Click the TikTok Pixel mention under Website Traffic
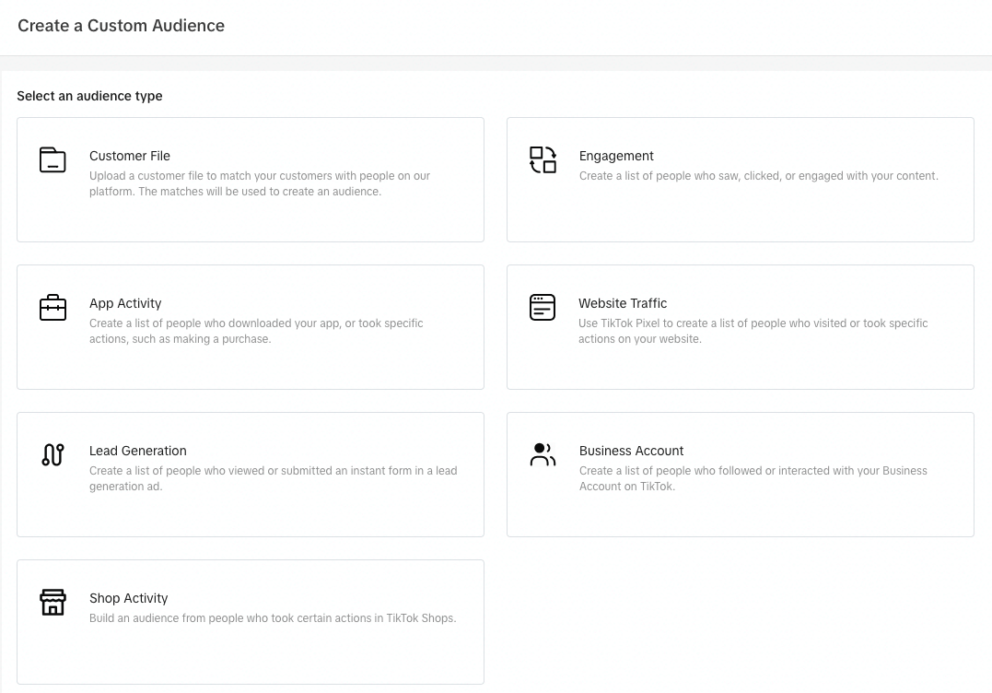 (x=631, y=323)
